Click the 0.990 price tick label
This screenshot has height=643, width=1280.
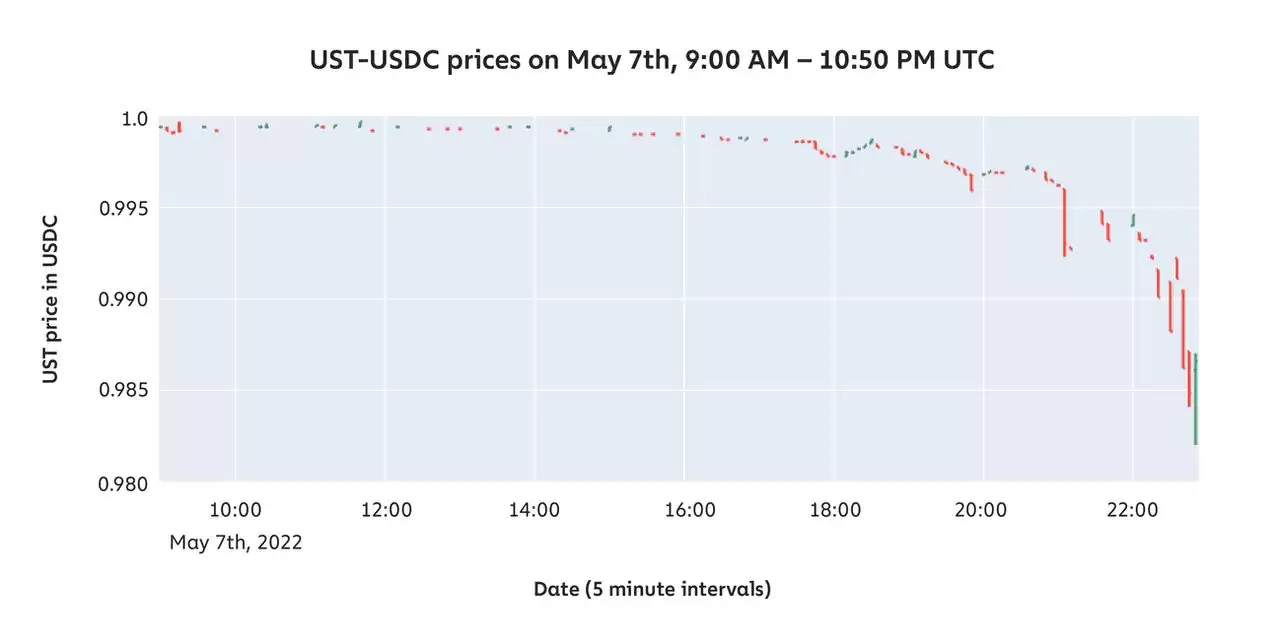point(123,299)
